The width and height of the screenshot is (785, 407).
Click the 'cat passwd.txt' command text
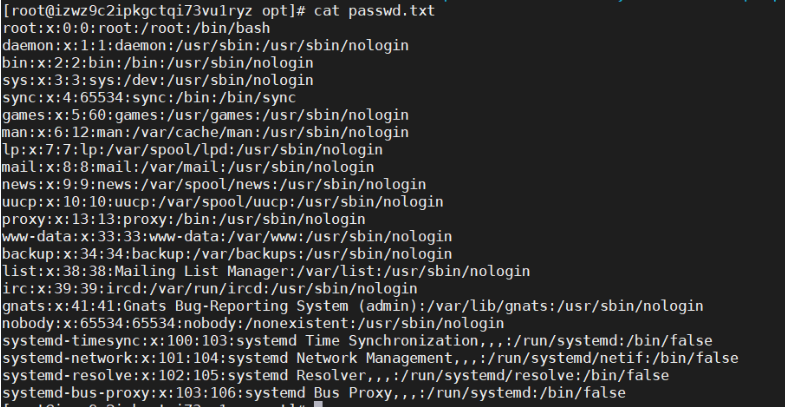(x=374, y=11)
